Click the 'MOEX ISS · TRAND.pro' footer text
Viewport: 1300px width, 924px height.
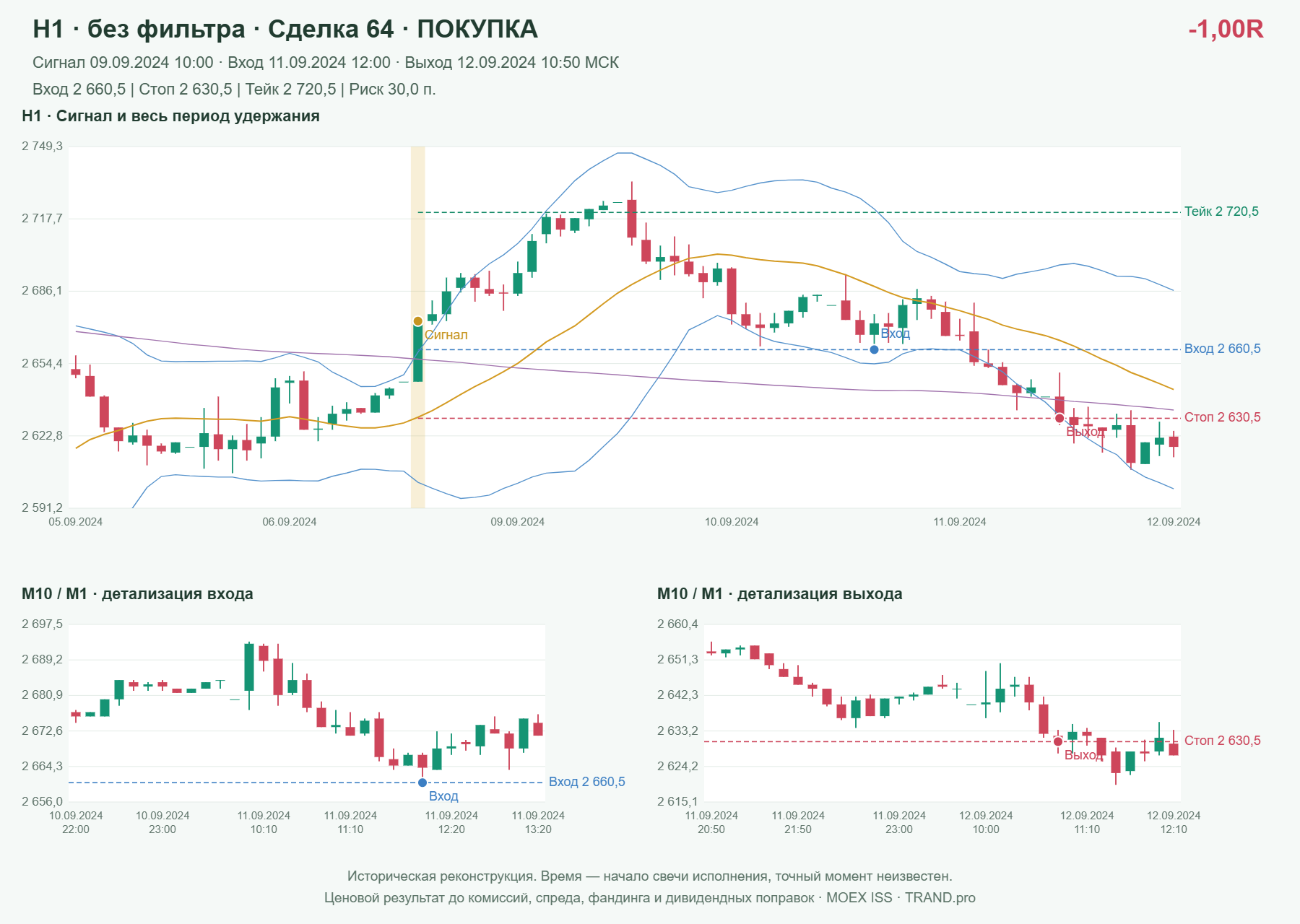[901, 898]
